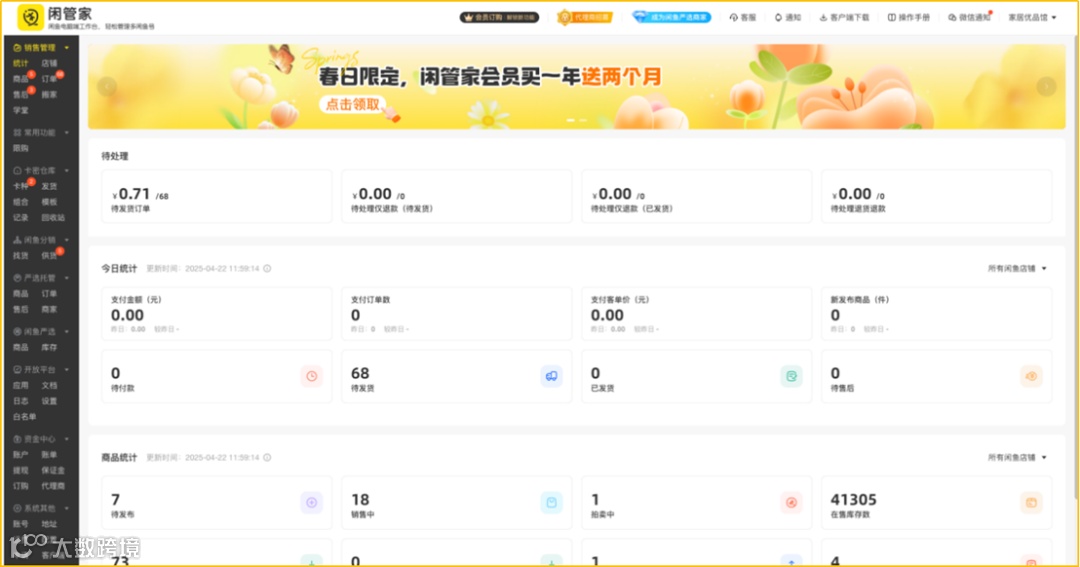Image resolution: width=1080 pixels, height=567 pixels.
Task: Click the 闲鱼分销 section icon
Action: [x=17, y=240]
